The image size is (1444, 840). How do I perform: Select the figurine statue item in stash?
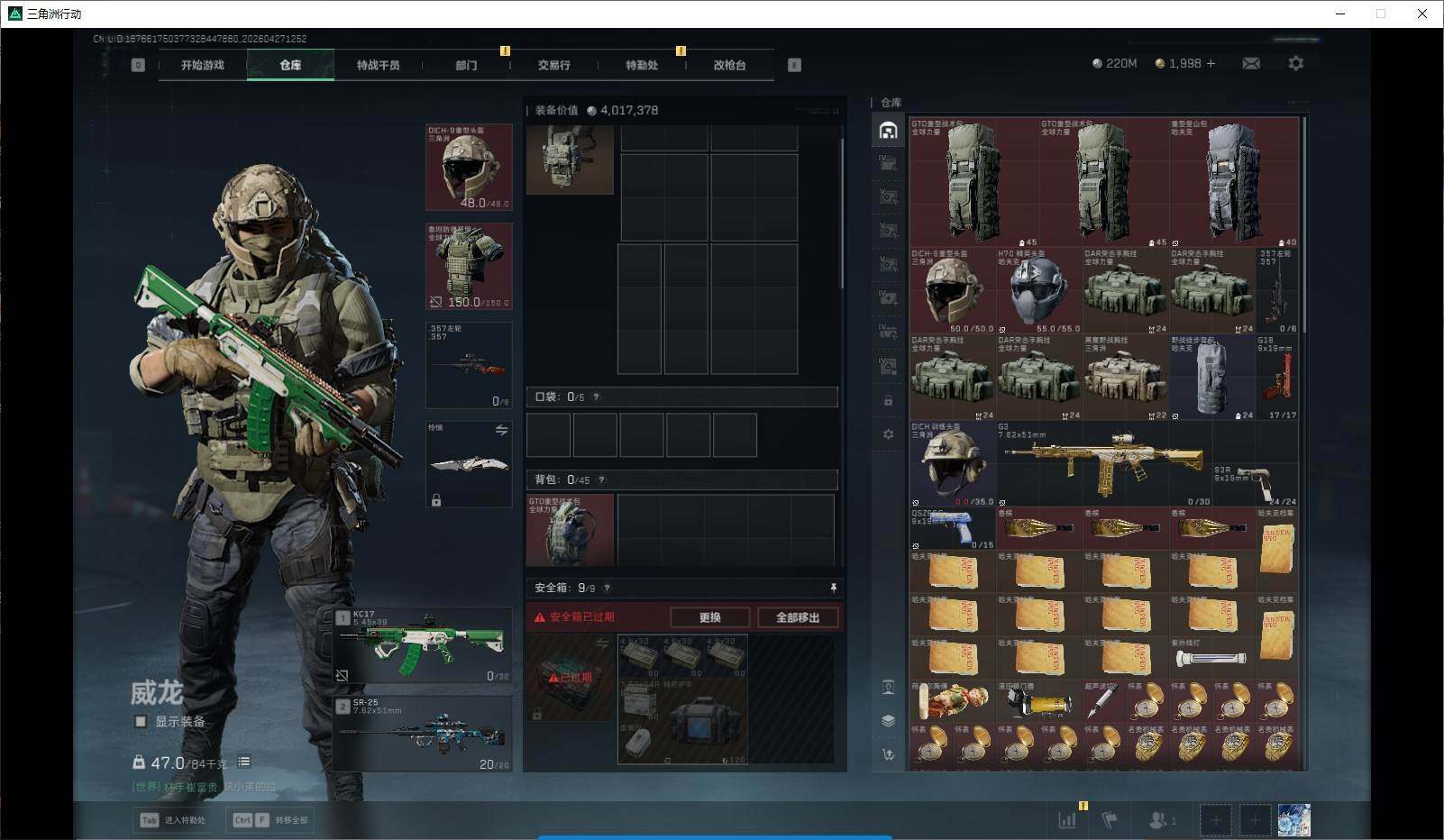[953, 702]
